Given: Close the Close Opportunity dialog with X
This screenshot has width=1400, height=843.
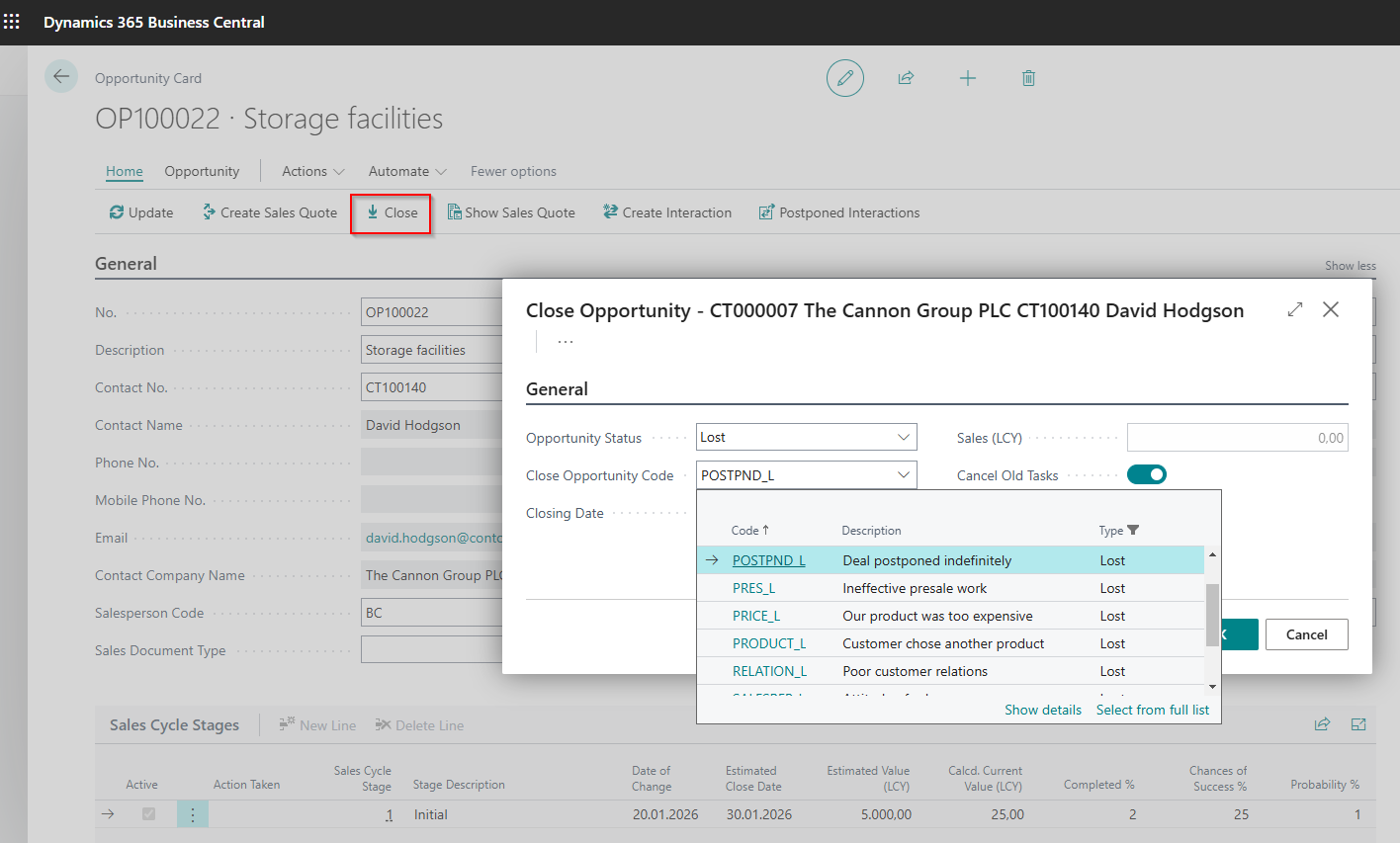Looking at the screenshot, I should [1331, 309].
